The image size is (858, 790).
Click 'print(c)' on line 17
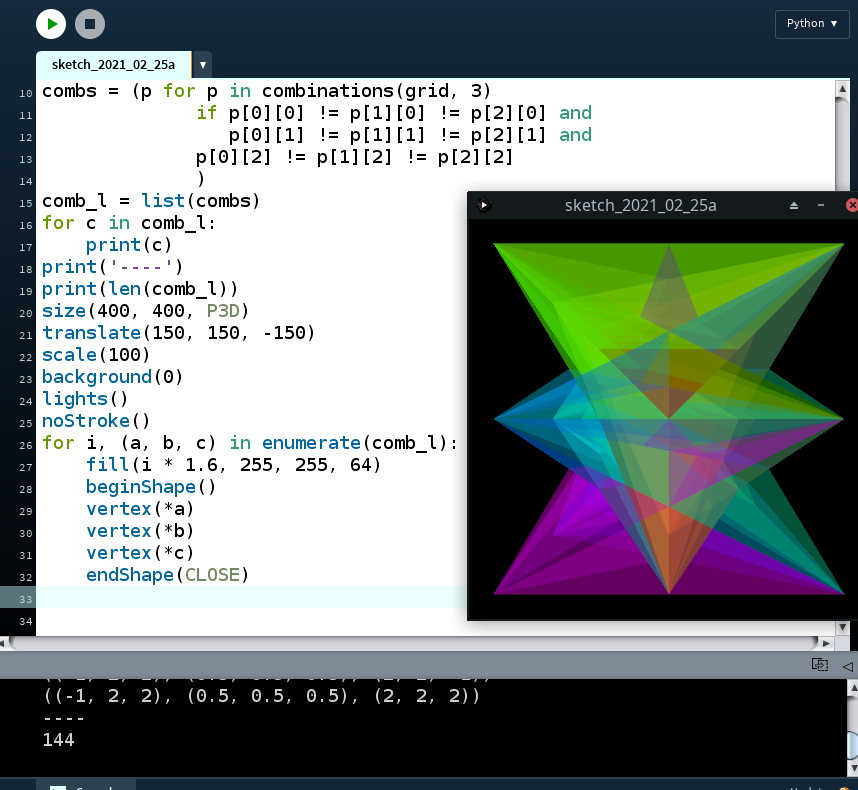[x=129, y=245]
